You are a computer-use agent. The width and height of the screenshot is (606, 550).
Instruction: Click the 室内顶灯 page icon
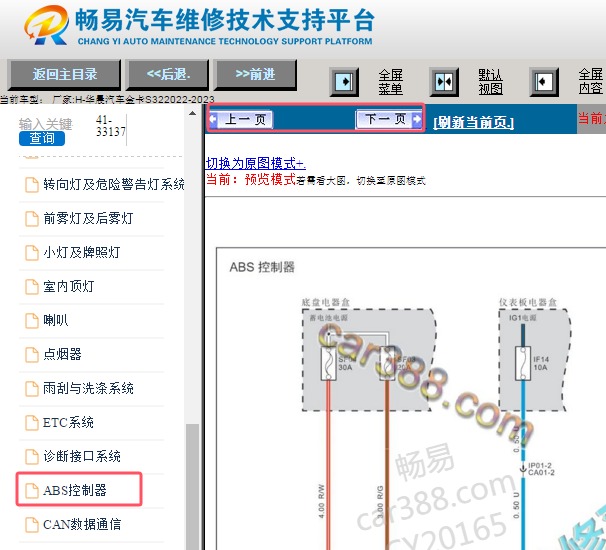pos(32,286)
